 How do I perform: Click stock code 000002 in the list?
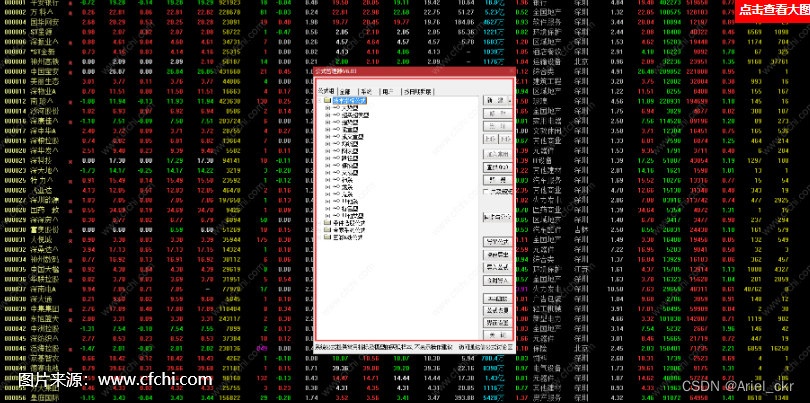(x=15, y=12)
